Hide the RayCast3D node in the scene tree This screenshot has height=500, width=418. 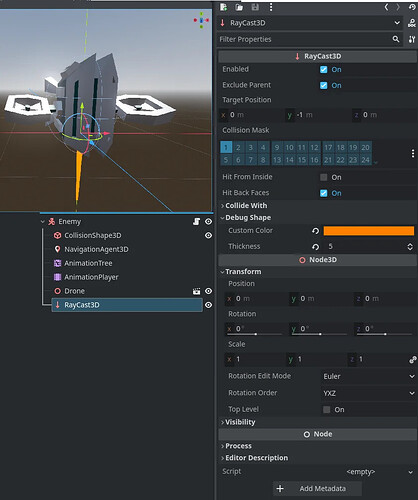point(208,305)
